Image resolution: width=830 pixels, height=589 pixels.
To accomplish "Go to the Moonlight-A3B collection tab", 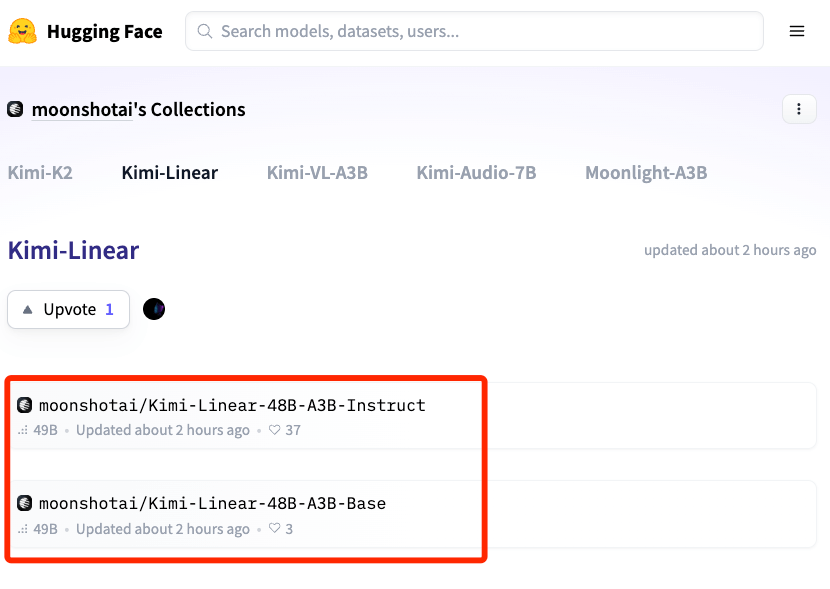I will click(646, 173).
